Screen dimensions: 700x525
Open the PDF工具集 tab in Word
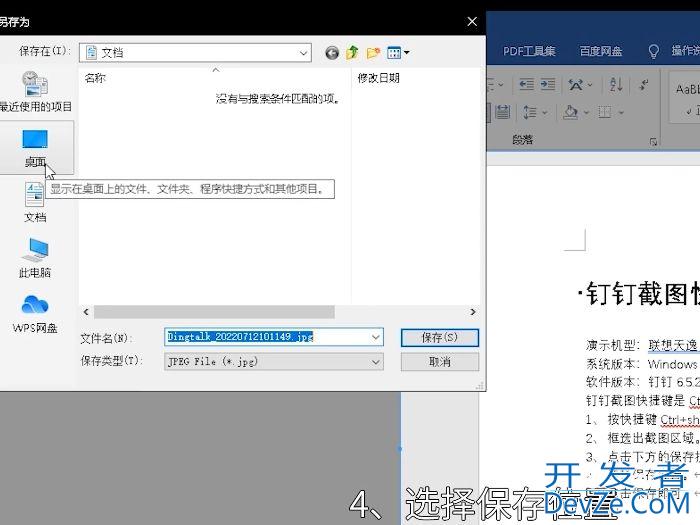coord(529,51)
